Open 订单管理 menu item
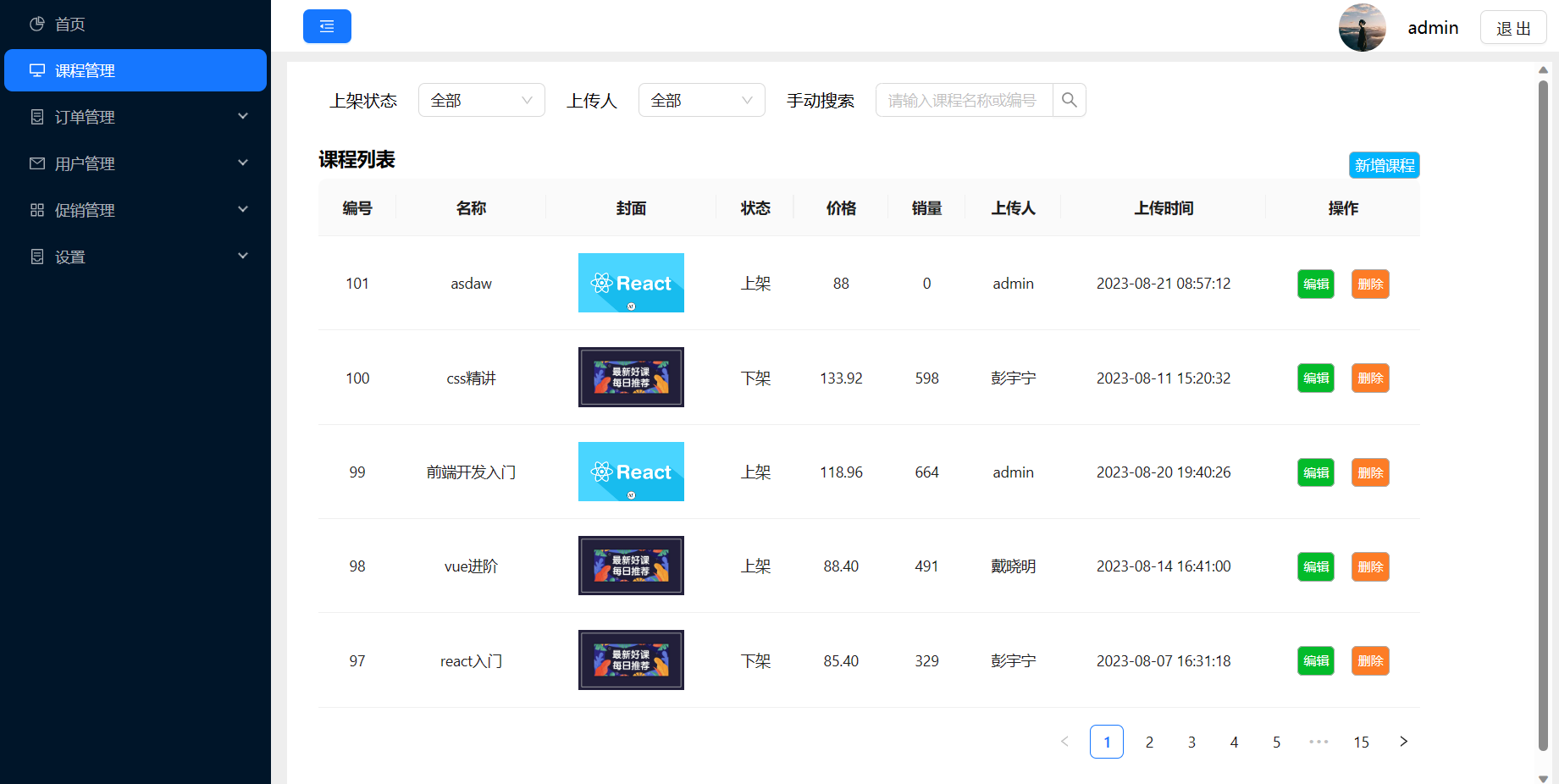Viewport: 1559px width, 784px height. point(135,117)
